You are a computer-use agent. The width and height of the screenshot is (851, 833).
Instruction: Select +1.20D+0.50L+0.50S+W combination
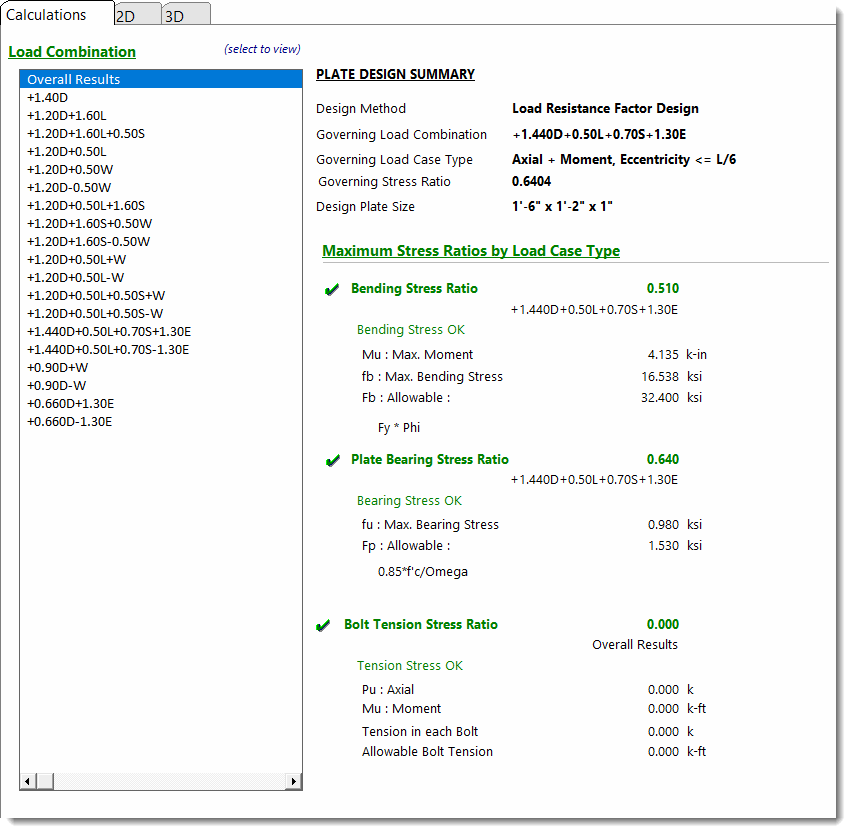pyautogui.click(x=95, y=295)
